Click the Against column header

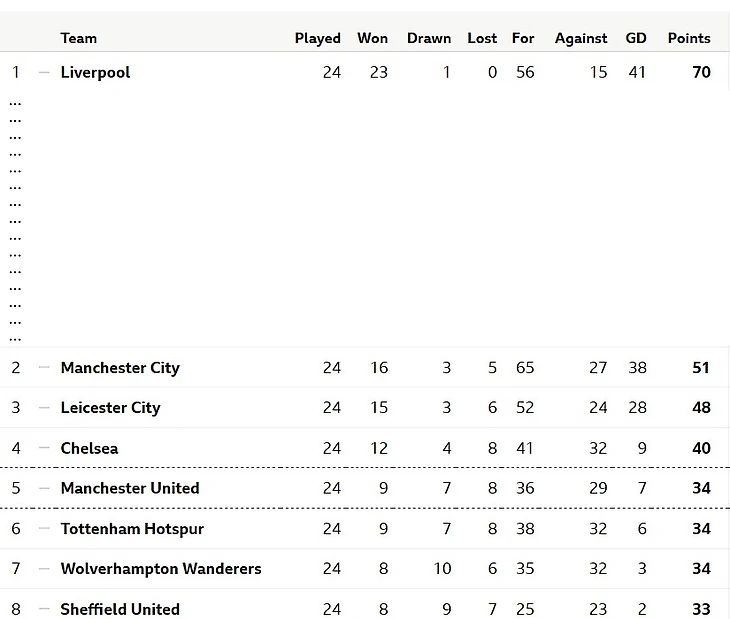pos(581,38)
